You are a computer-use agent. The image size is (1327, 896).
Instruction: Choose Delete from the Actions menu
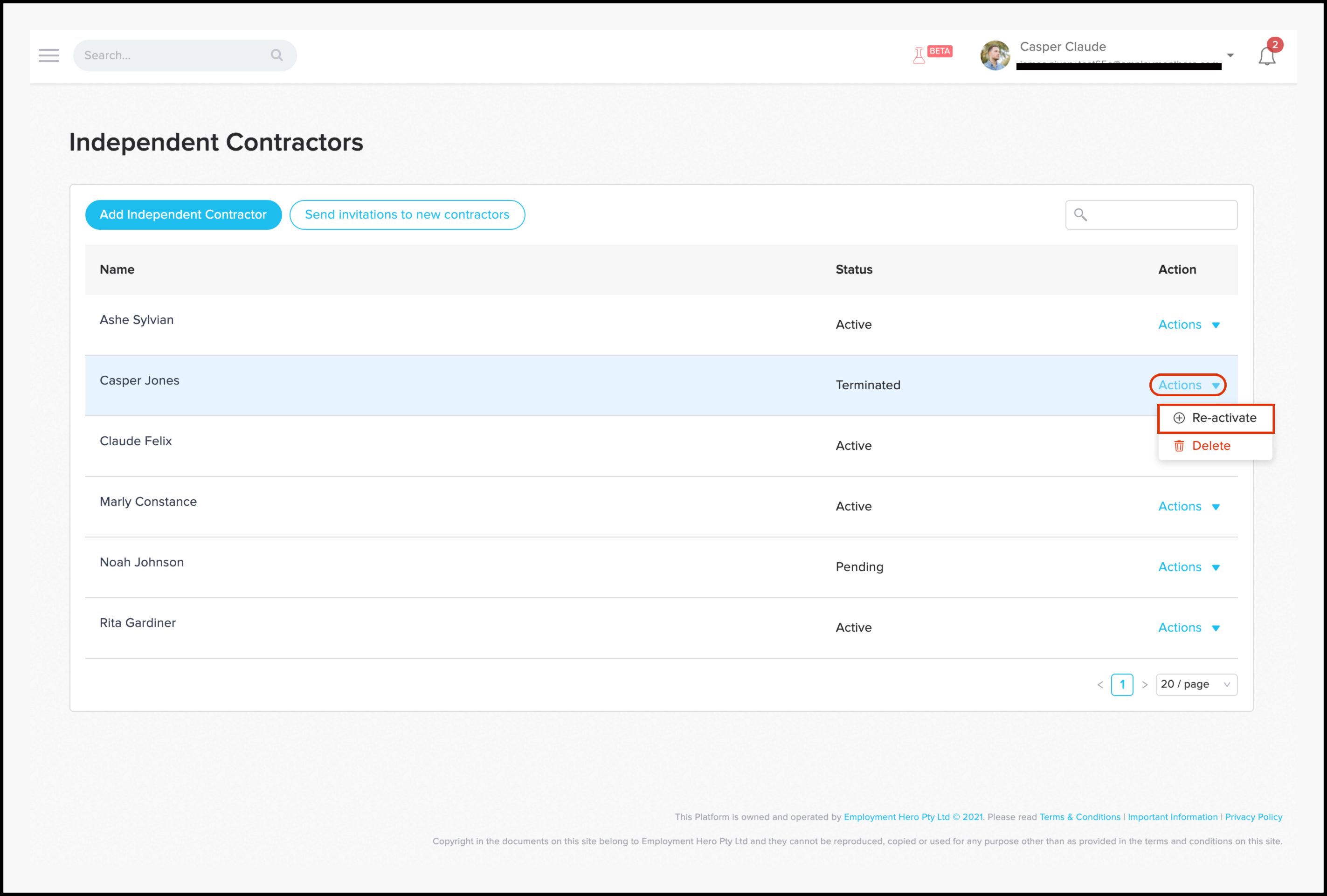click(1210, 446)
